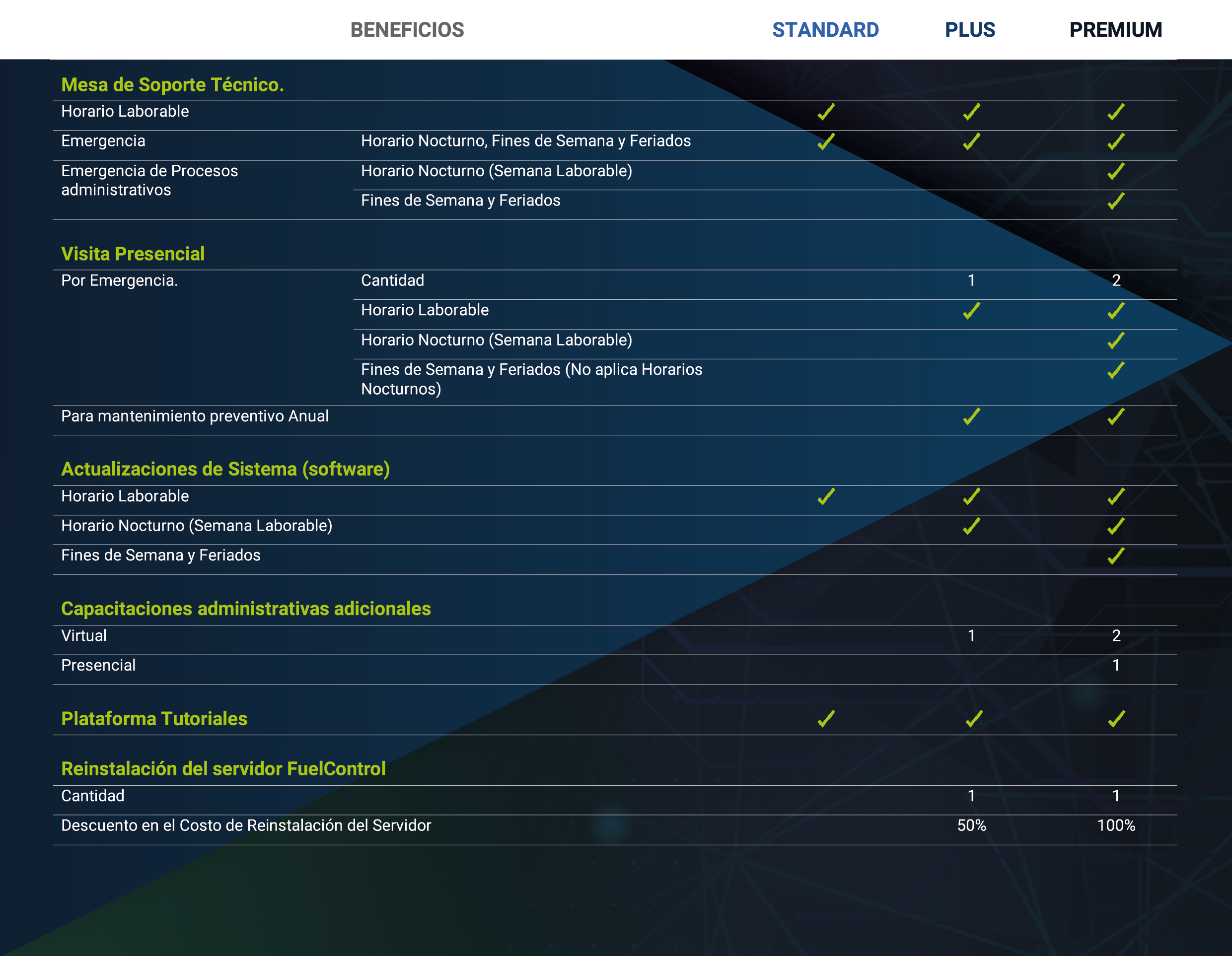This screenshot has height=956, width=1232.
Task: Click the BENEFICIOS column heading
Action: tap(407, 29)
